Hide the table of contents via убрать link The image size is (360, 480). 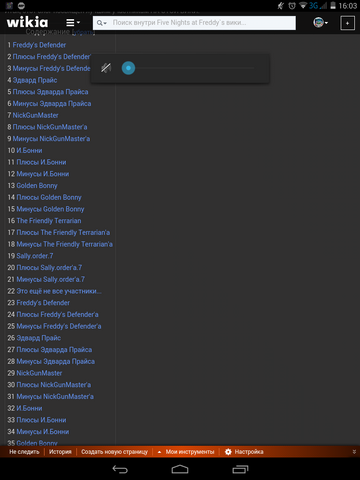pos(84,32)
